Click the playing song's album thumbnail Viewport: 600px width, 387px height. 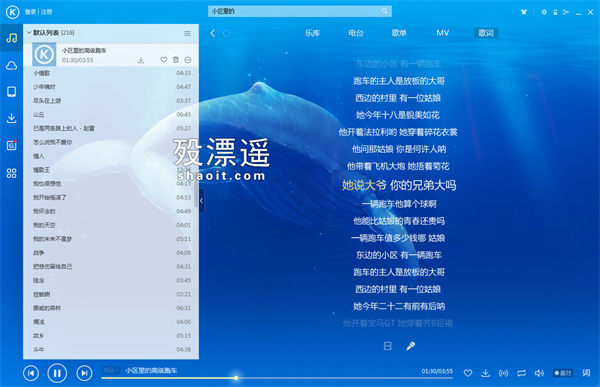44,54
